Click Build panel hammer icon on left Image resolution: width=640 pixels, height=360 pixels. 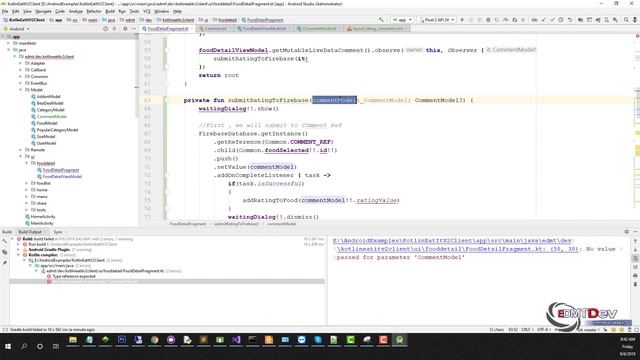(x=4, y=241)
